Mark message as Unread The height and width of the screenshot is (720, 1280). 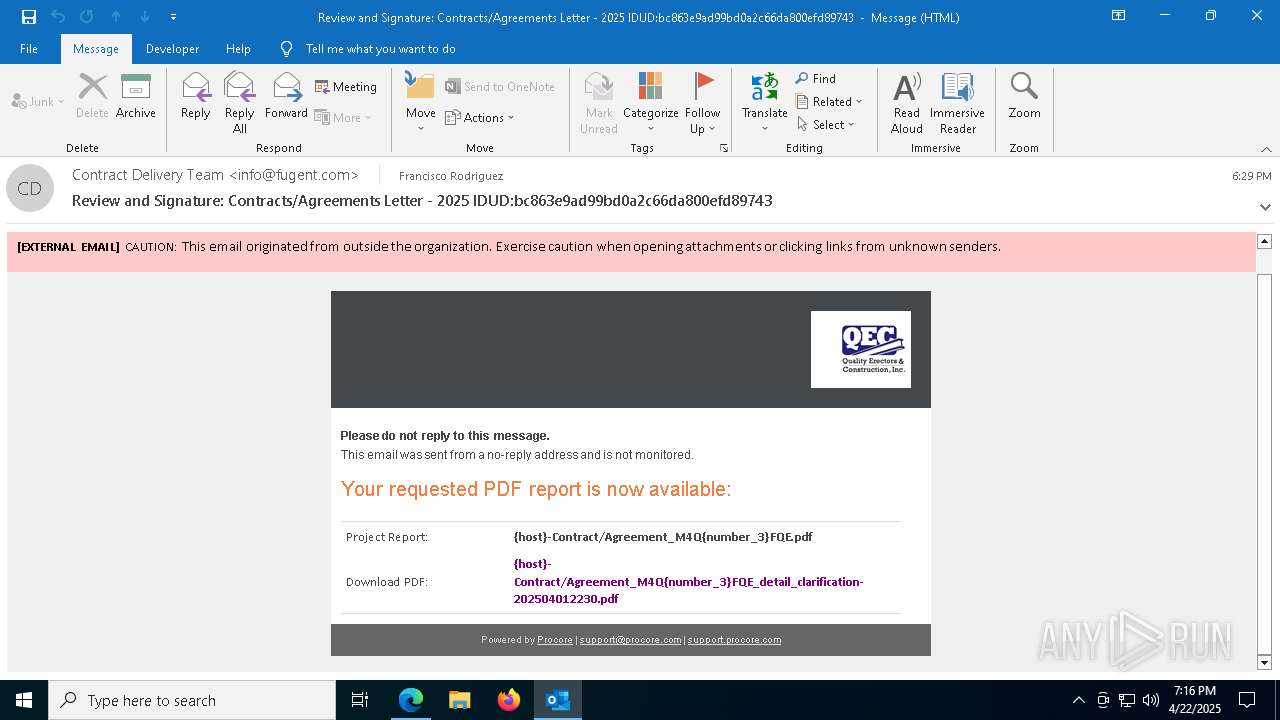[x=599, y=103]
